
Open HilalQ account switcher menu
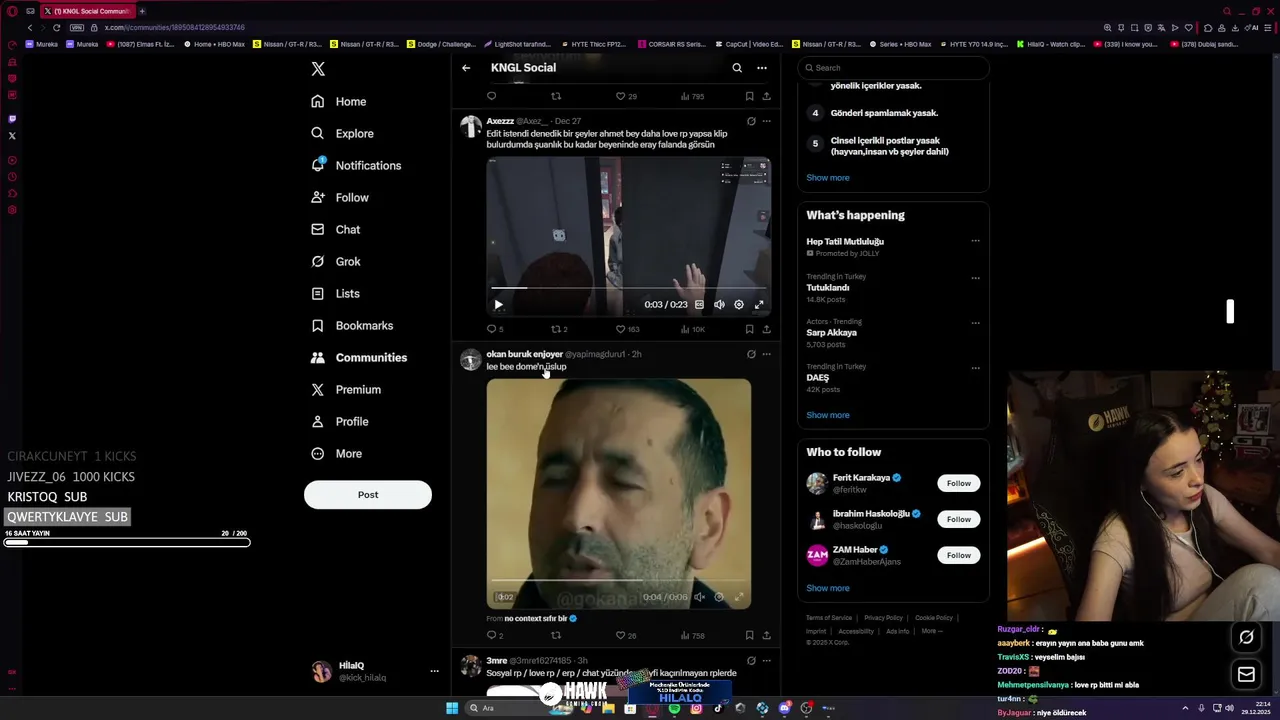coord(434,671)
